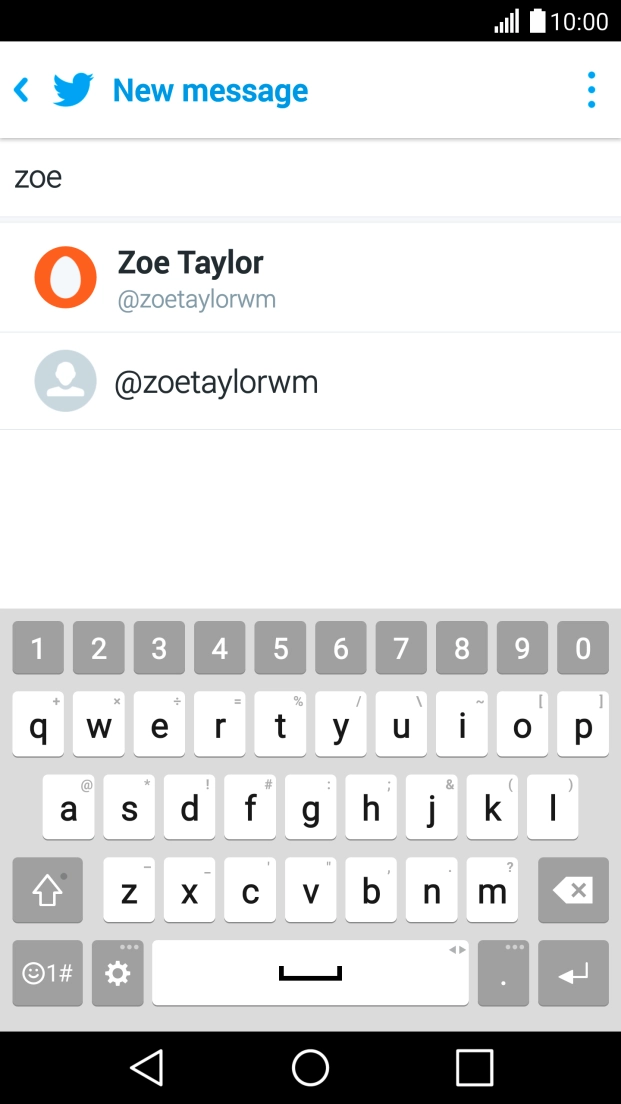Tap the back arrow beside the Twitter logo

tap(21, 89)
